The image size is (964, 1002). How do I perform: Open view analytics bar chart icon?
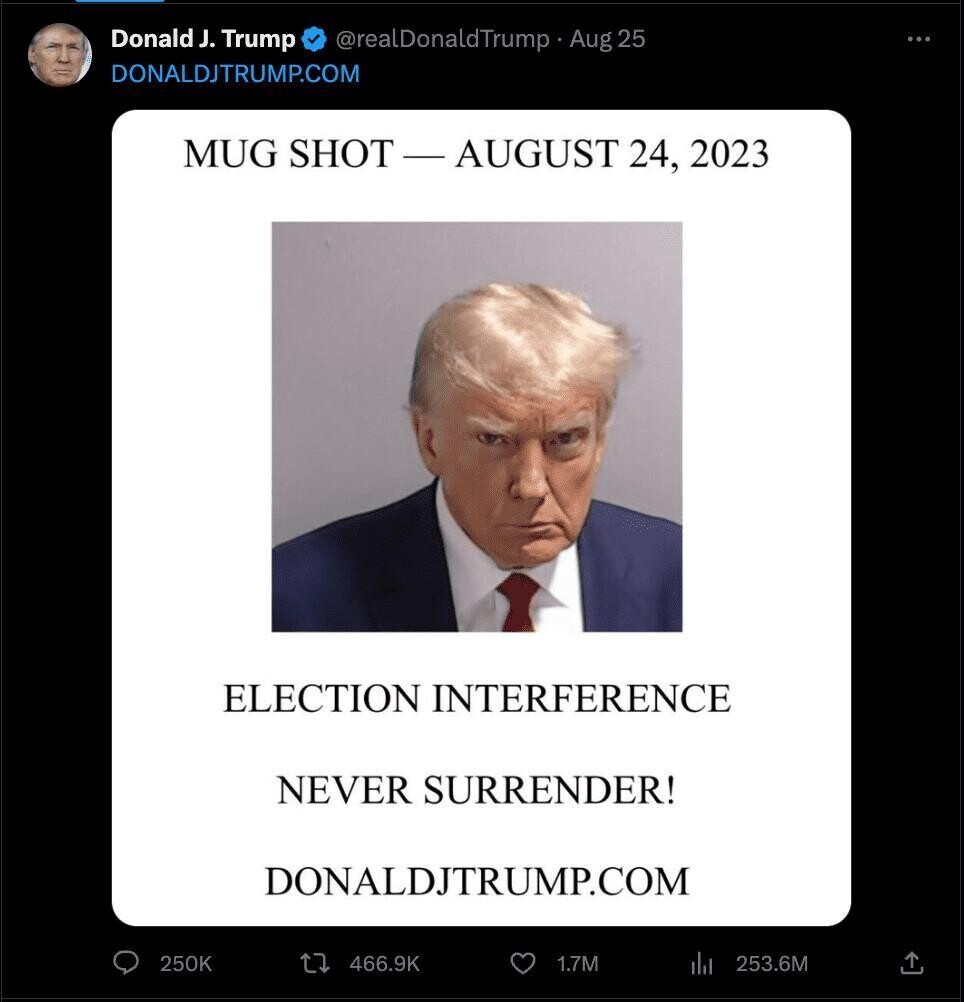[x=701, y=963]
